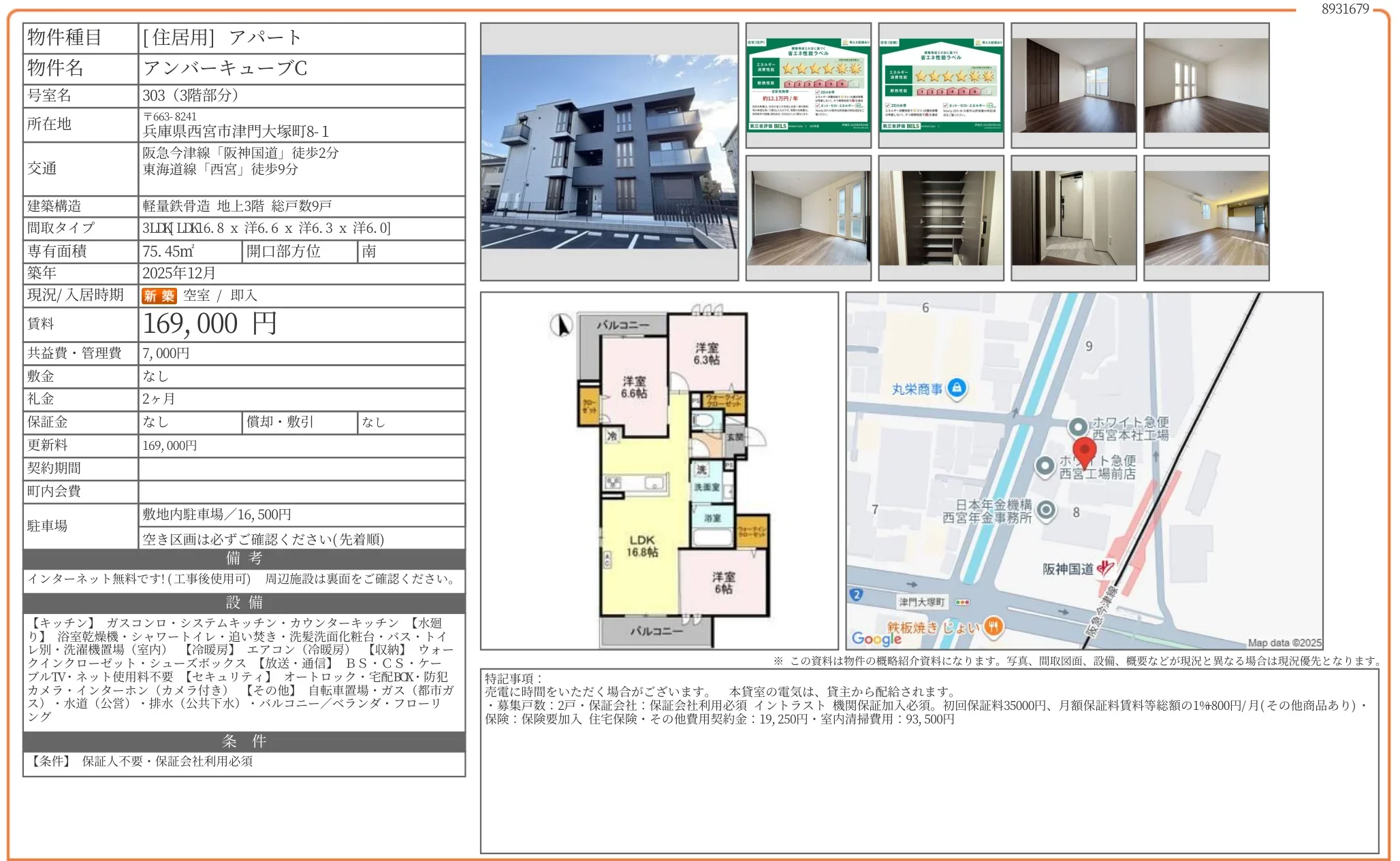This screenshot has height=861, width=1400.
Task: Open the entrance door hallway photo
Action: click(x=1073, y=218)
